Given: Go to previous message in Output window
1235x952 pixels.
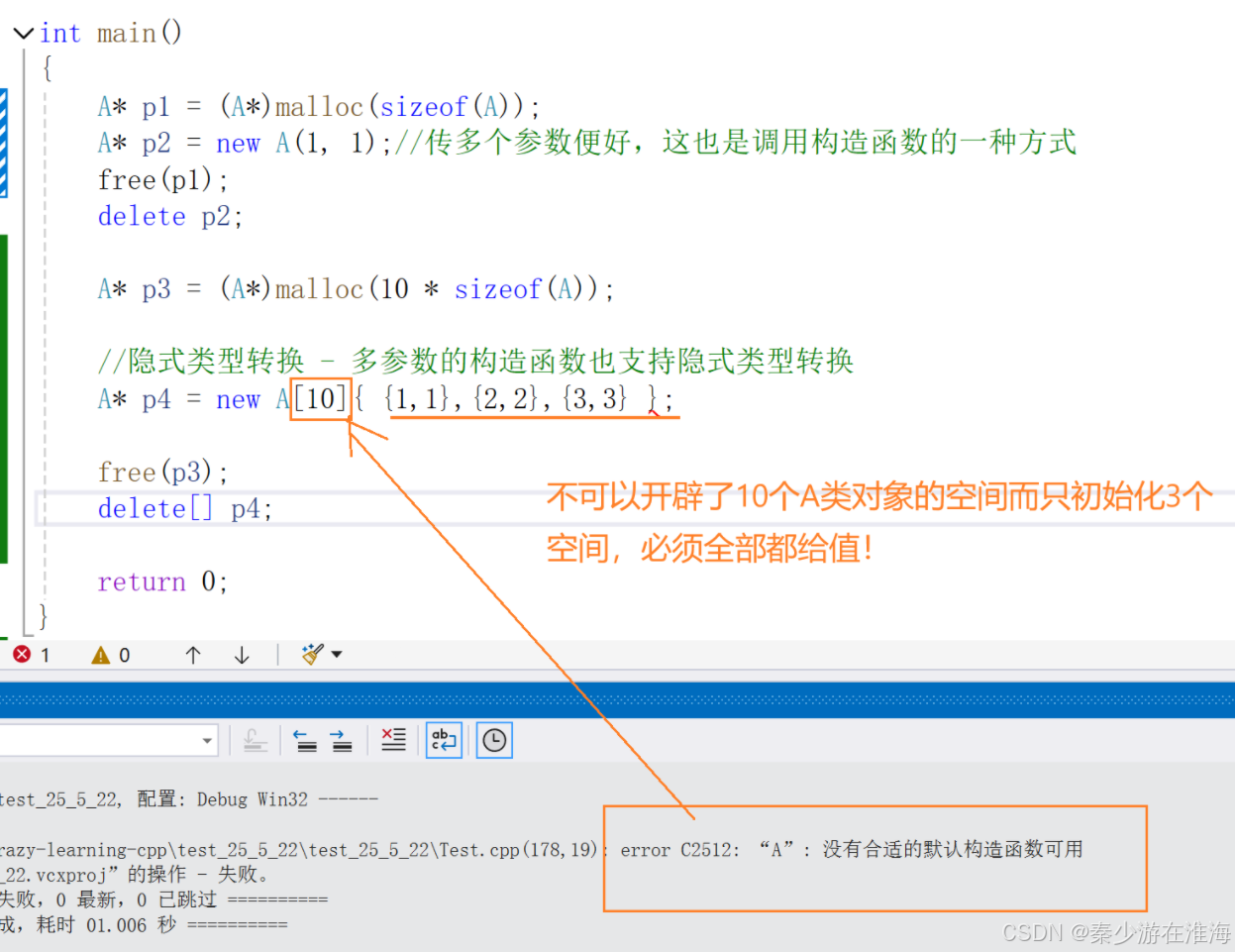Looking at the screenshot, I should (306, 740).
